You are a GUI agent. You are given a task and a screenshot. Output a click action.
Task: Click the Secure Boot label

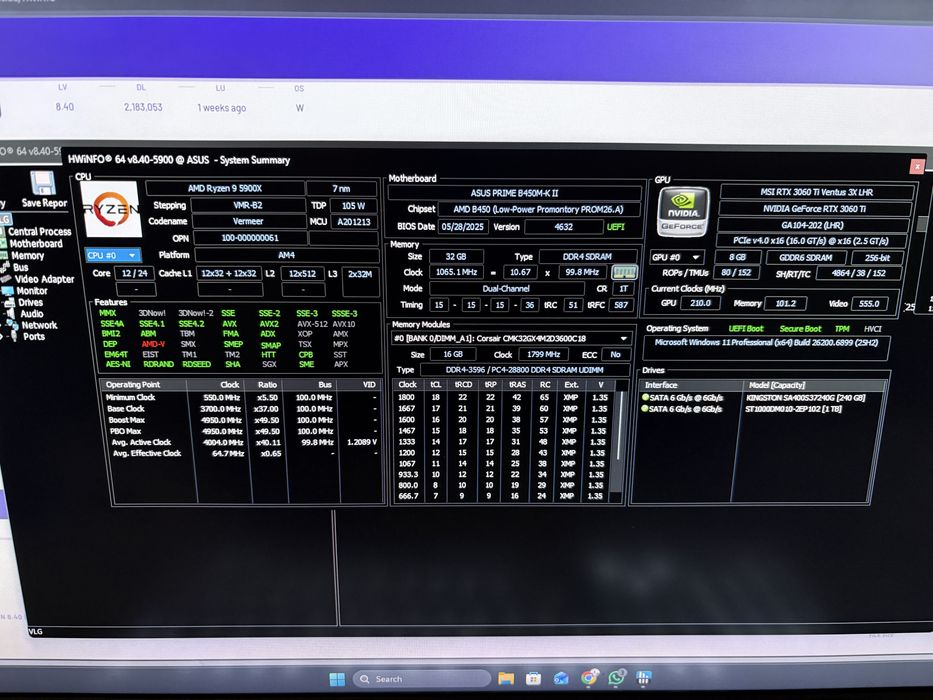[800, 329]
